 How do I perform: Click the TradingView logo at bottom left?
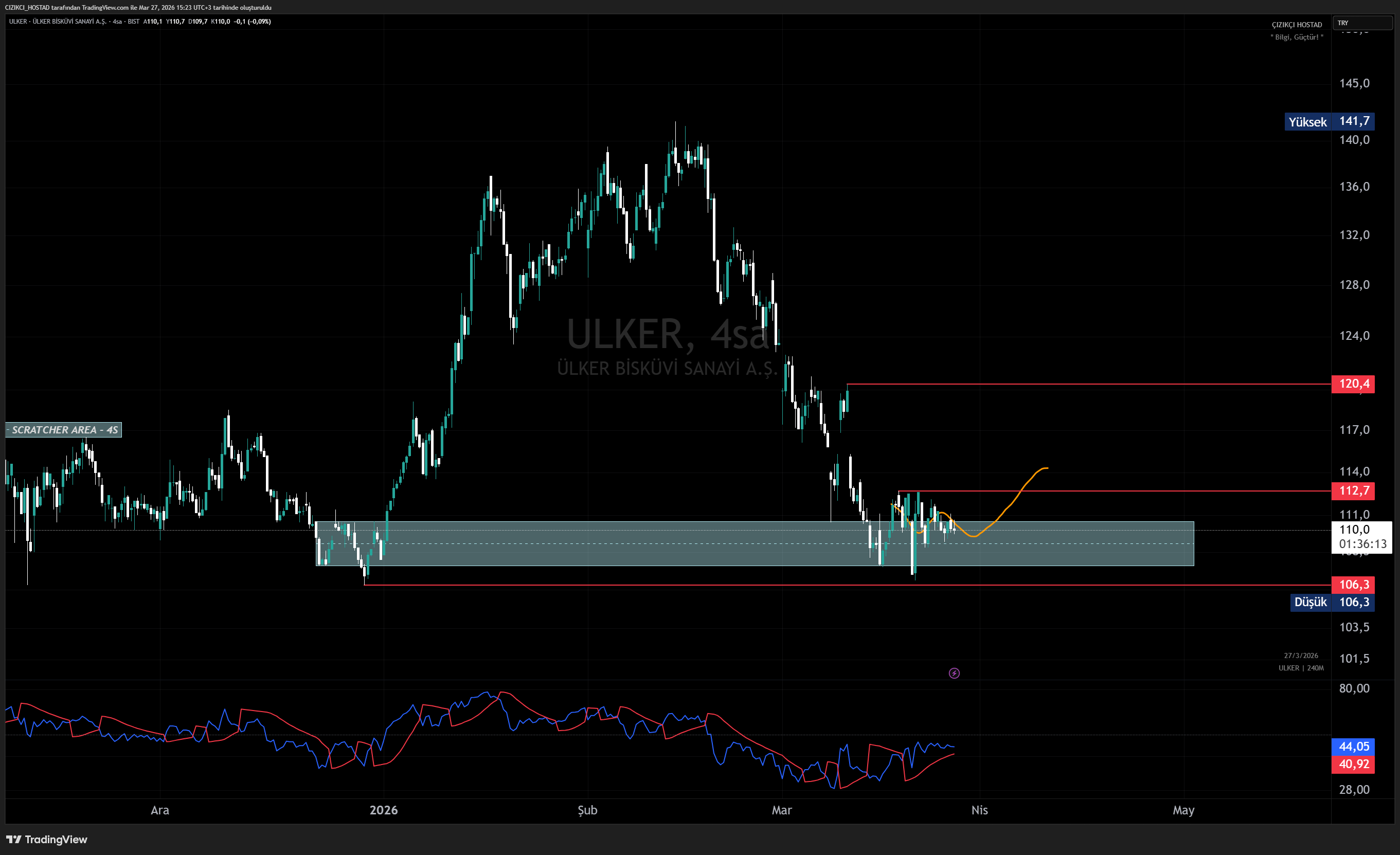click(47, 839)
